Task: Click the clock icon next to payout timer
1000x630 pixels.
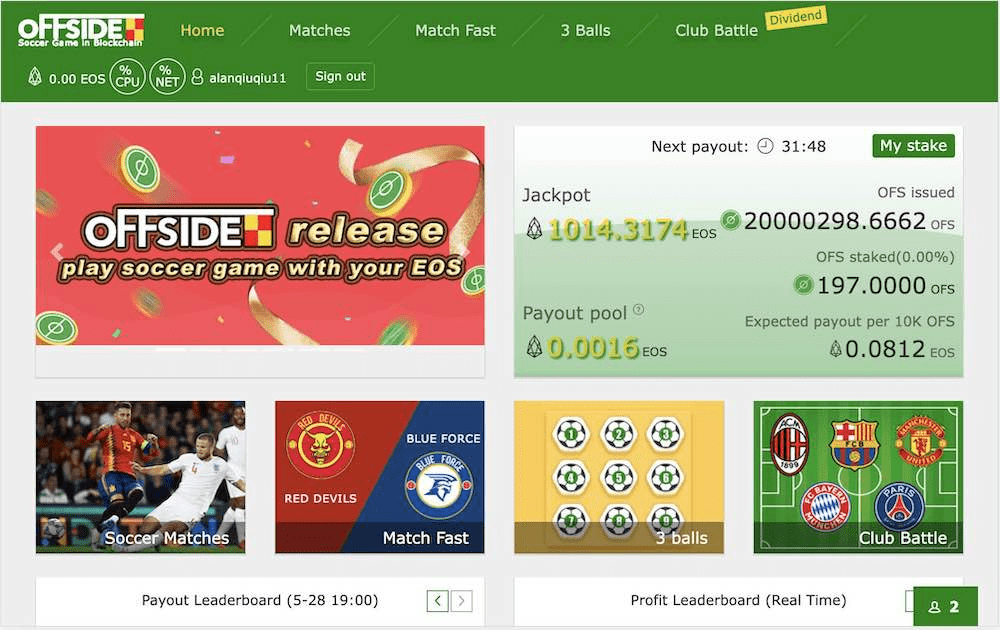Action: tap(765, 146)
